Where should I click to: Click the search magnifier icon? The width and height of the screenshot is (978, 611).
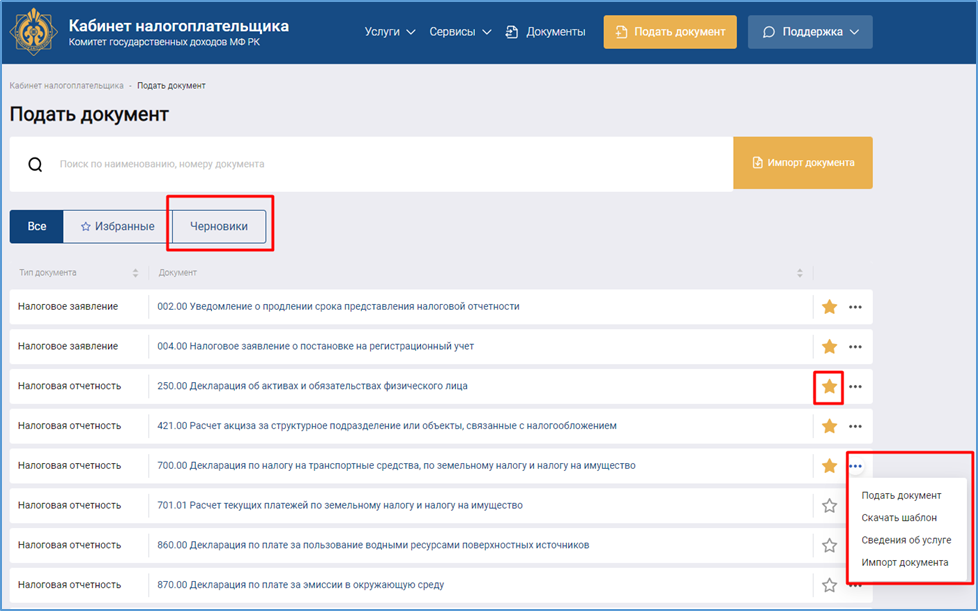point(35,165)
